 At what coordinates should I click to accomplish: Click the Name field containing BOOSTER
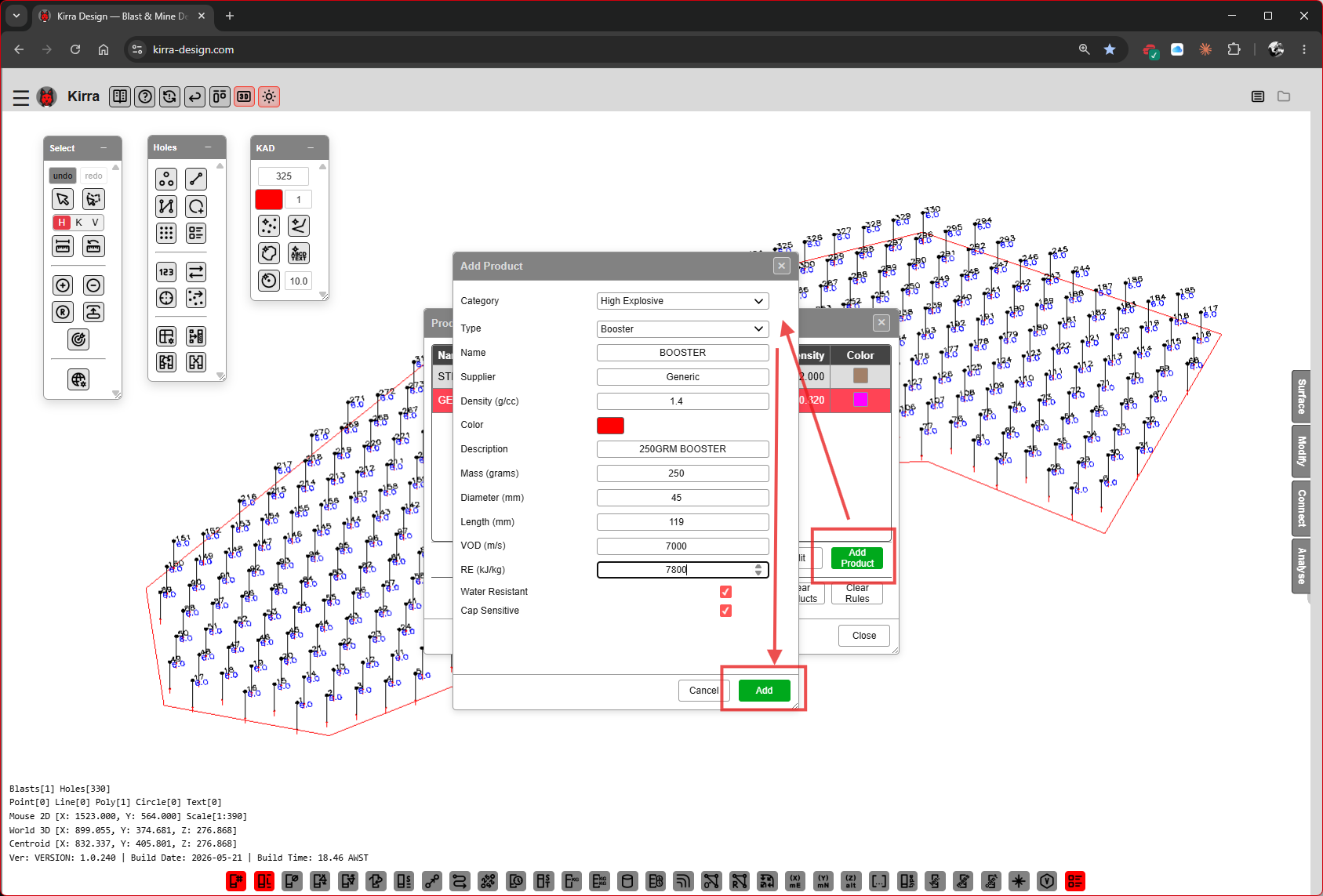point(682,353)
